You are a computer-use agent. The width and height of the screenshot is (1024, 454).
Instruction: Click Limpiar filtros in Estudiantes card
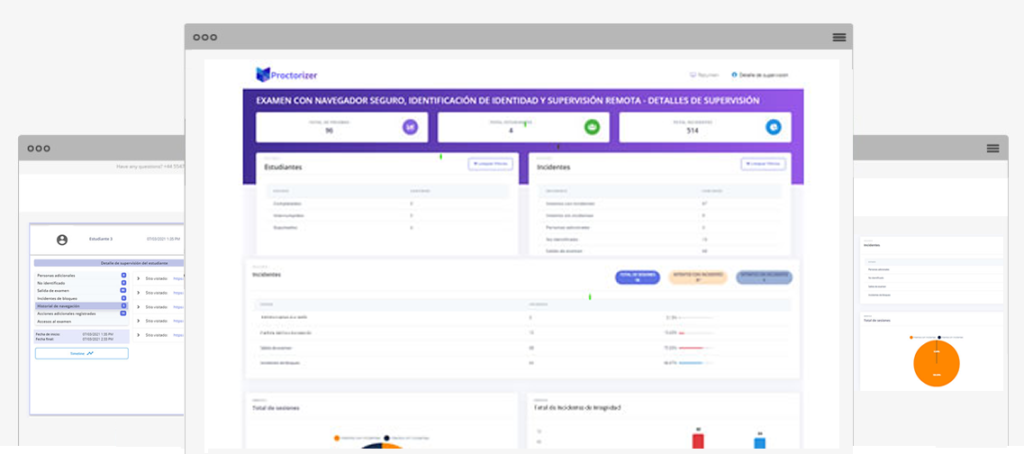click(x=490, y=164)
